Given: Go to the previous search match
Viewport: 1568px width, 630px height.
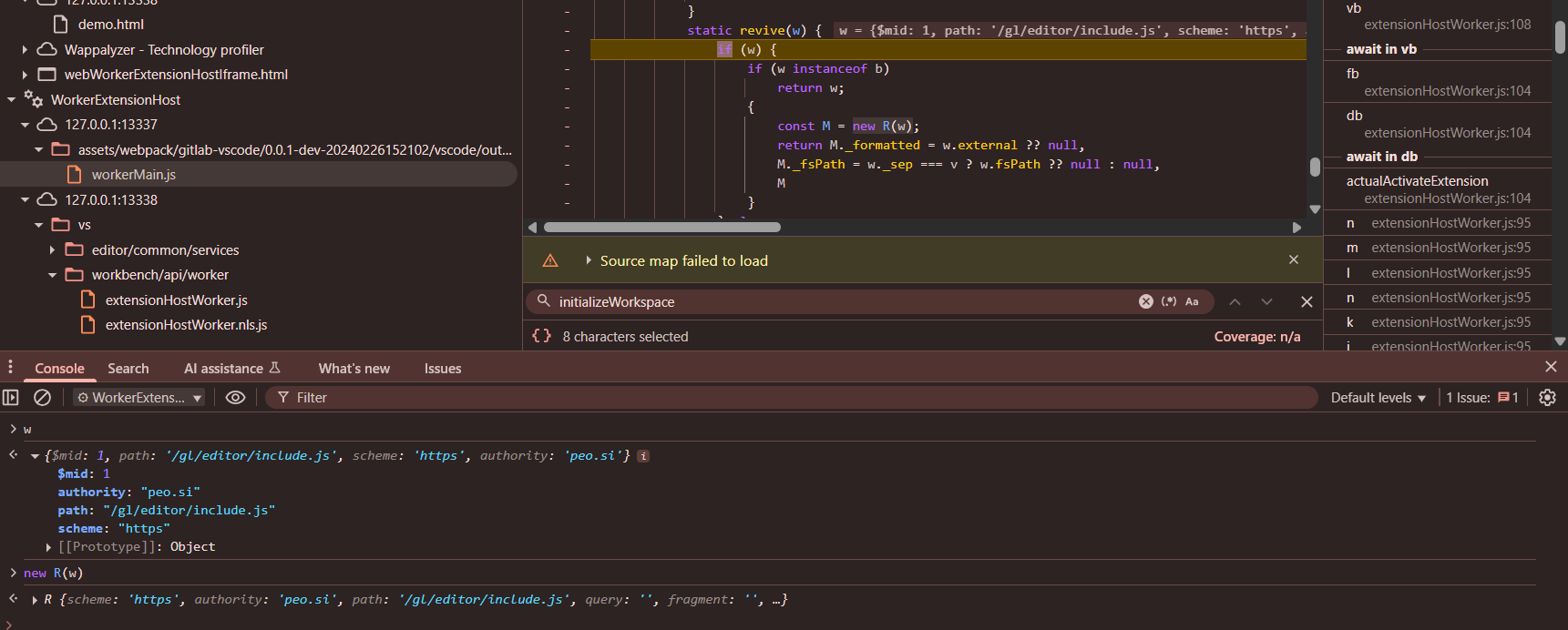Looking at the screenshot, I should (x=1235, y=301).
